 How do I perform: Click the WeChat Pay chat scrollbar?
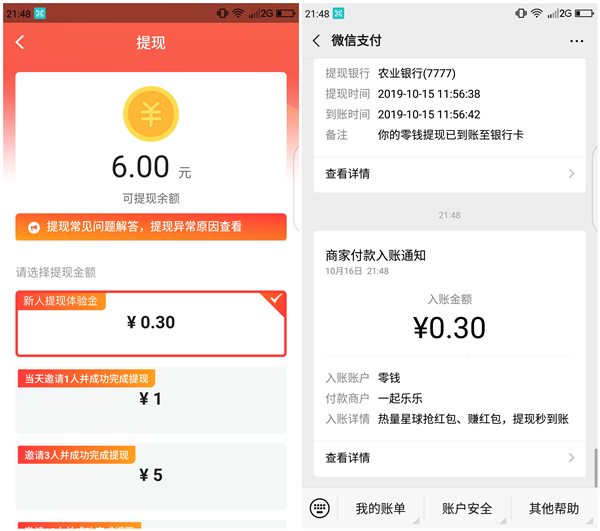(595, 467)
